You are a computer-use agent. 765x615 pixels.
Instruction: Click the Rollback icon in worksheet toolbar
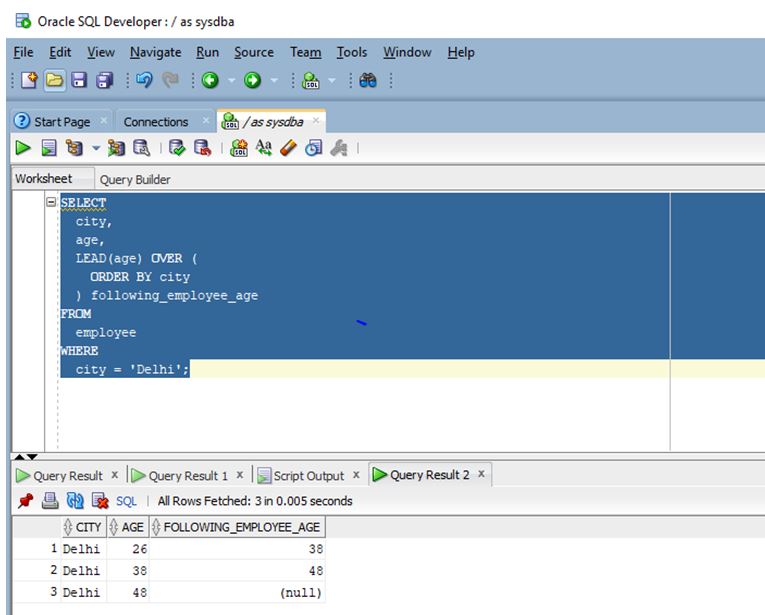tap(201, 148)
